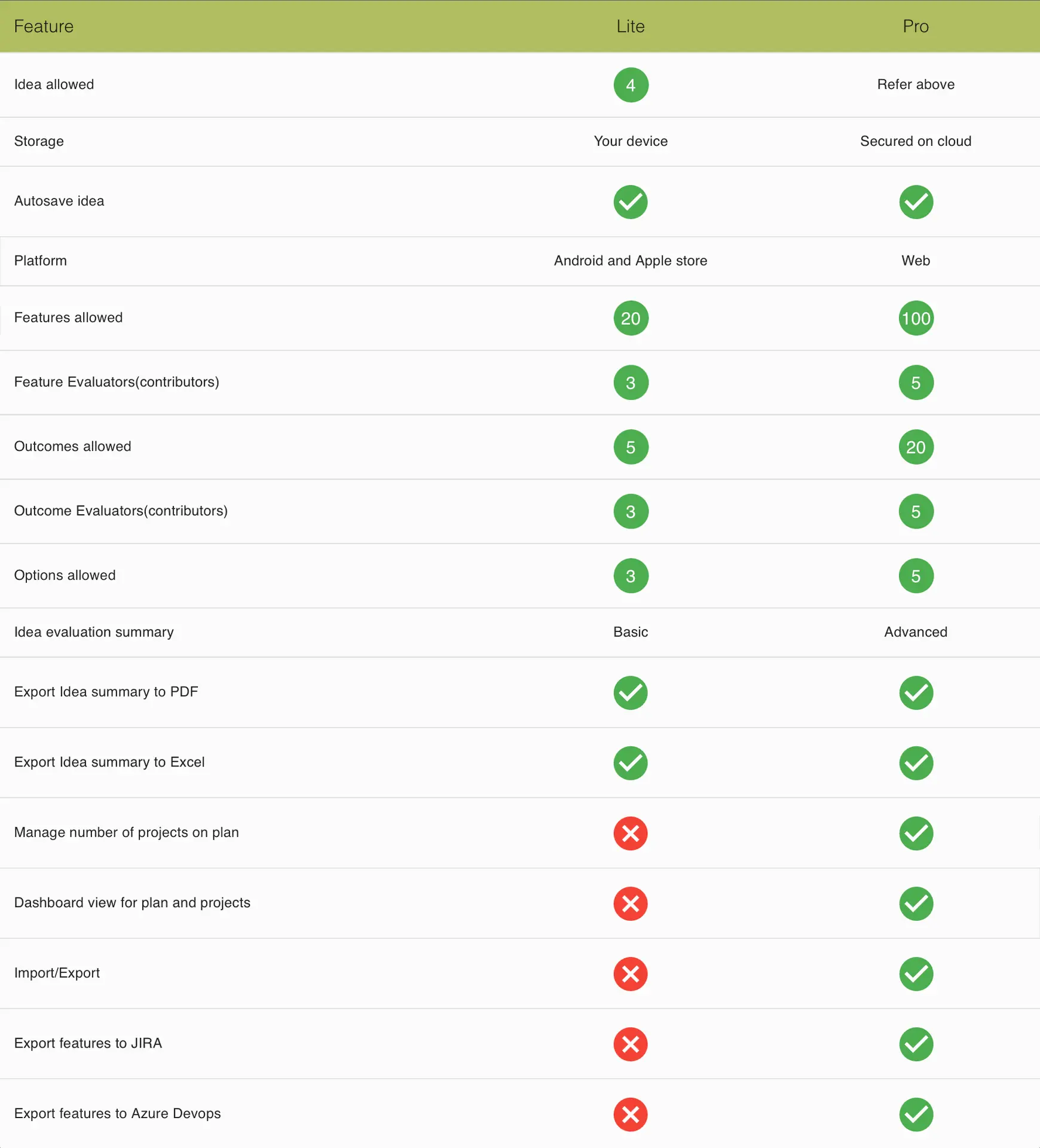Click the Lite red cross for Dashboard view row
1040x1148 pixels.
click(x=631, y=903)
